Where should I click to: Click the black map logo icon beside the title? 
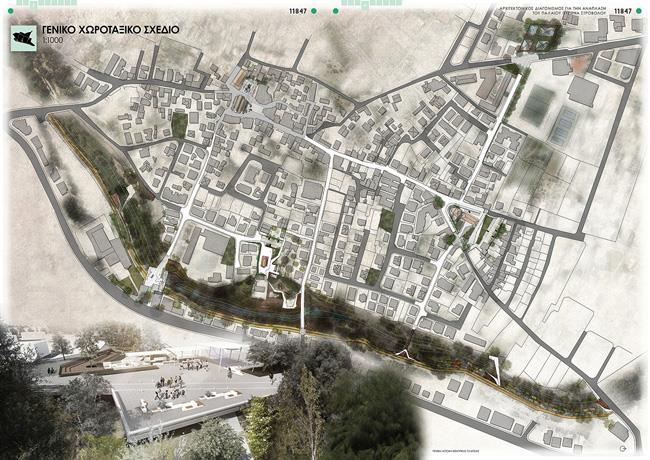click(24, 36)
